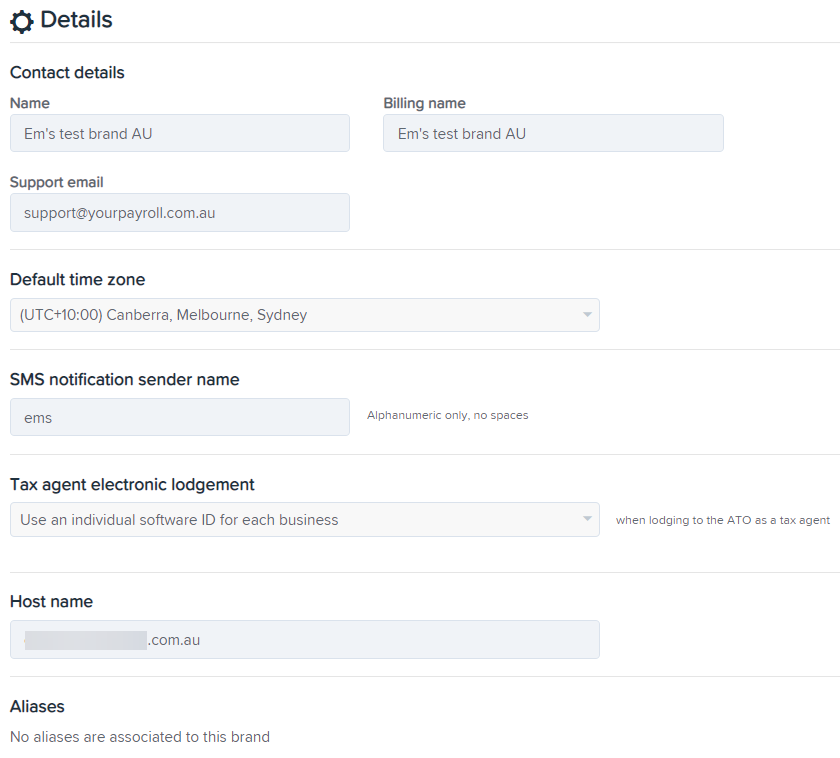Click the 'Host name' heading
Viewport: 840px width, 758px height.
tap(51, 601)
